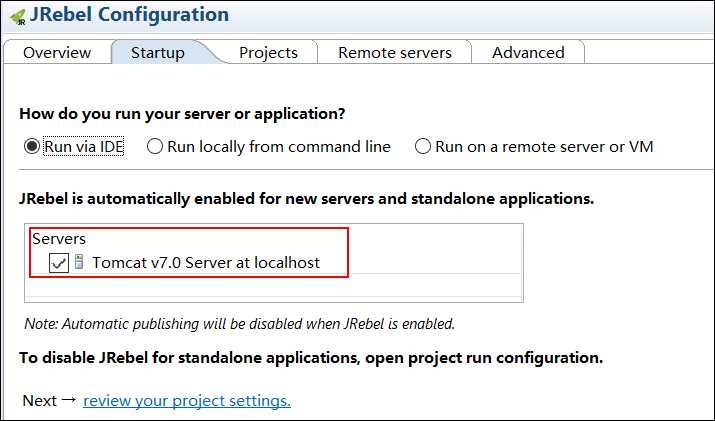This screenshot has width=715, height=421.
Task: Select the Startup tab
Action: pyautogui.click(x=158, y=52)
